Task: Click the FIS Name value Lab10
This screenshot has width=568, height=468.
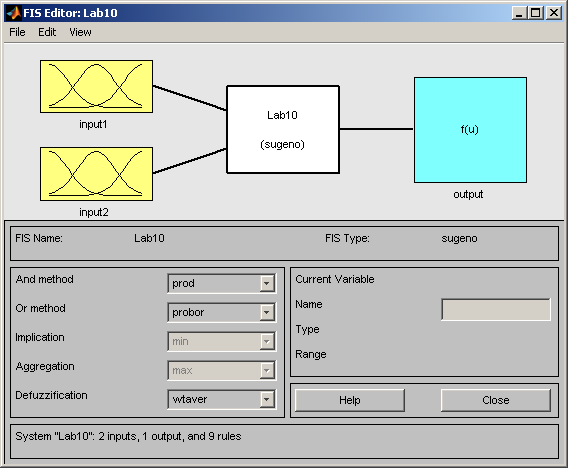Action: (149, 238)
